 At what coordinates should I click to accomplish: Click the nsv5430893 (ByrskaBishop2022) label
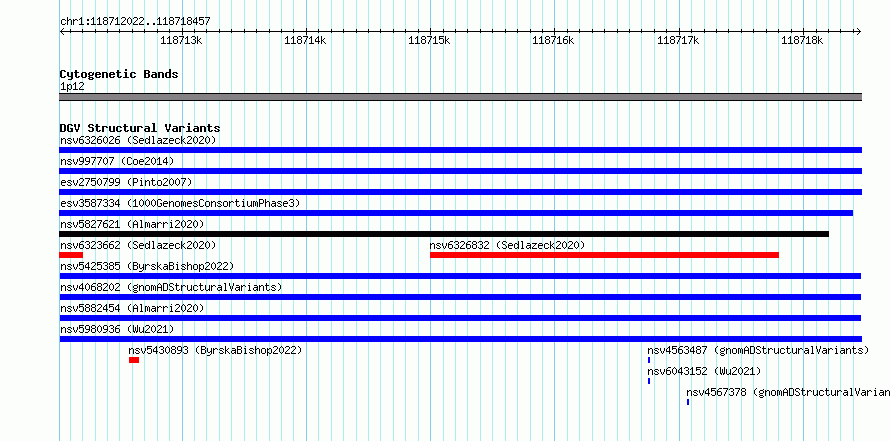pyautogui.click(x=215, y=350)
